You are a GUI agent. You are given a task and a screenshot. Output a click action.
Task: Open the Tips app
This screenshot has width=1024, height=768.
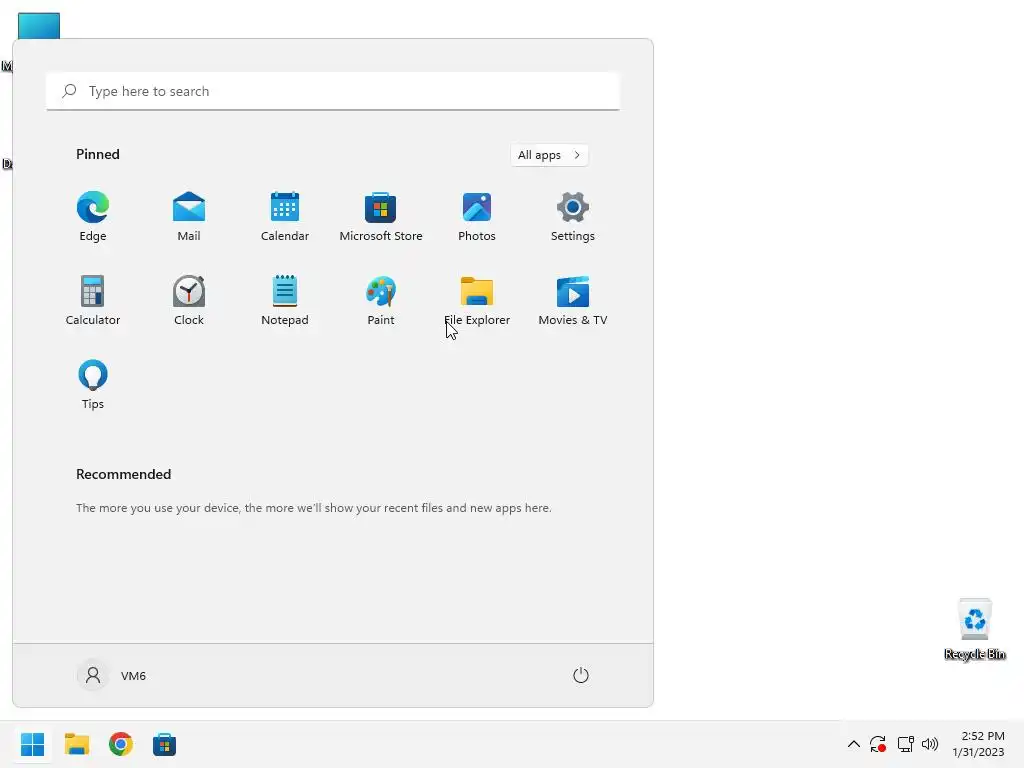tap(93, 385)
